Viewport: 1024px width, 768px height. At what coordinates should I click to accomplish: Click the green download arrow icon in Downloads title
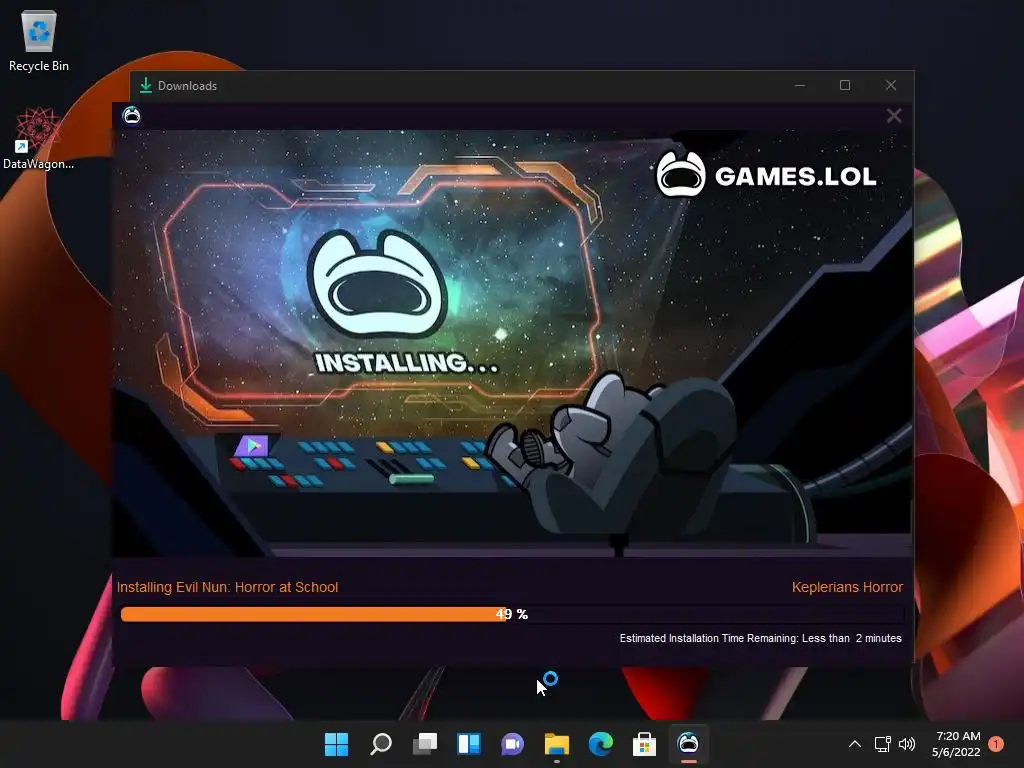pyautogui.click(x=146, y=86)
